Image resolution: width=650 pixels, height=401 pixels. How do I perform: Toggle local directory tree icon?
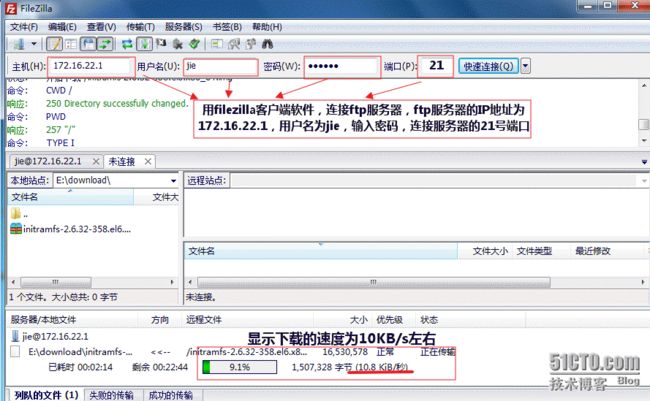[x=71, y=44]
